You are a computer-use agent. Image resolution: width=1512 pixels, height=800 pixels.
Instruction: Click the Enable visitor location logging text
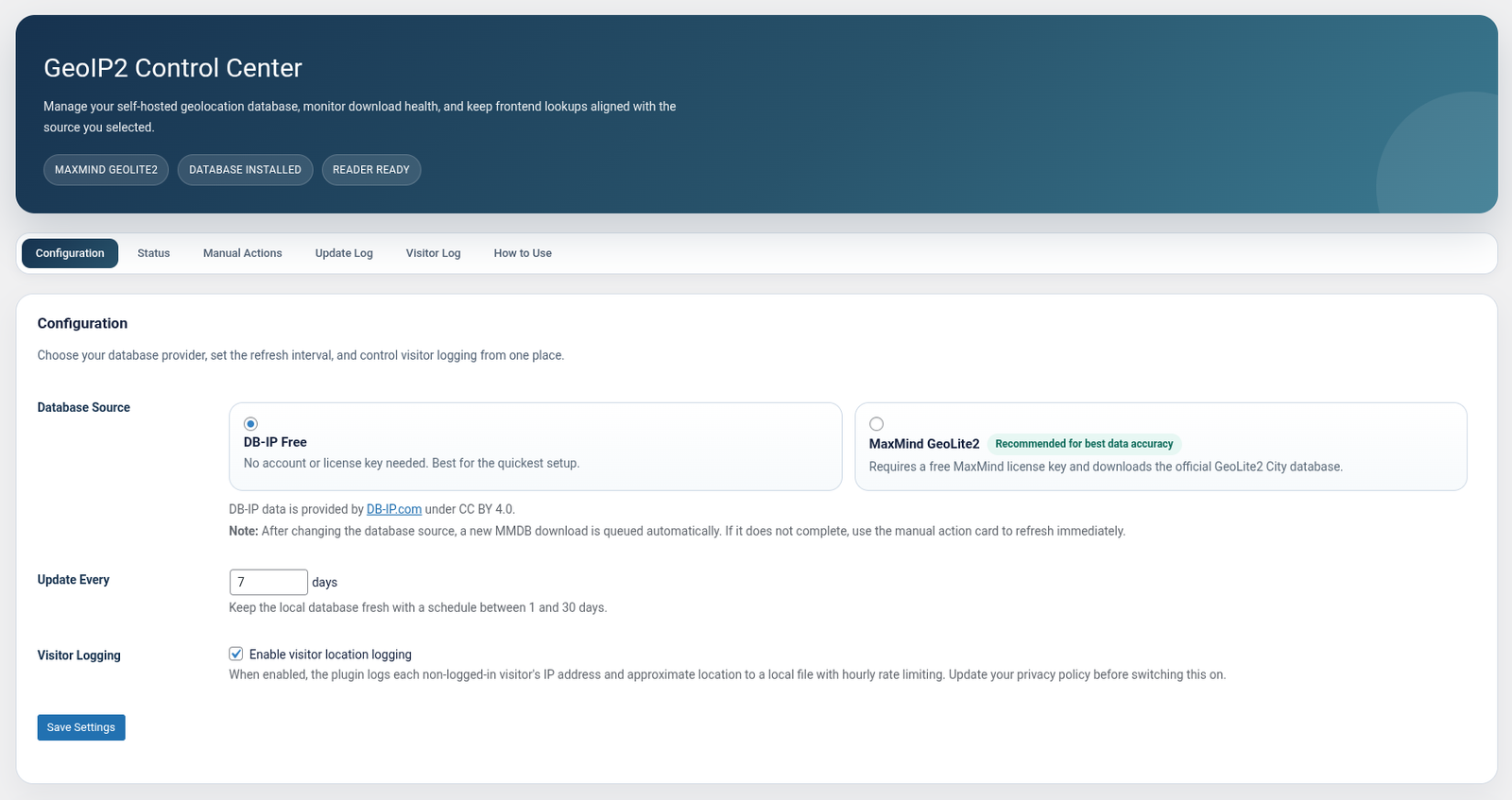click(x=331, y=655)
